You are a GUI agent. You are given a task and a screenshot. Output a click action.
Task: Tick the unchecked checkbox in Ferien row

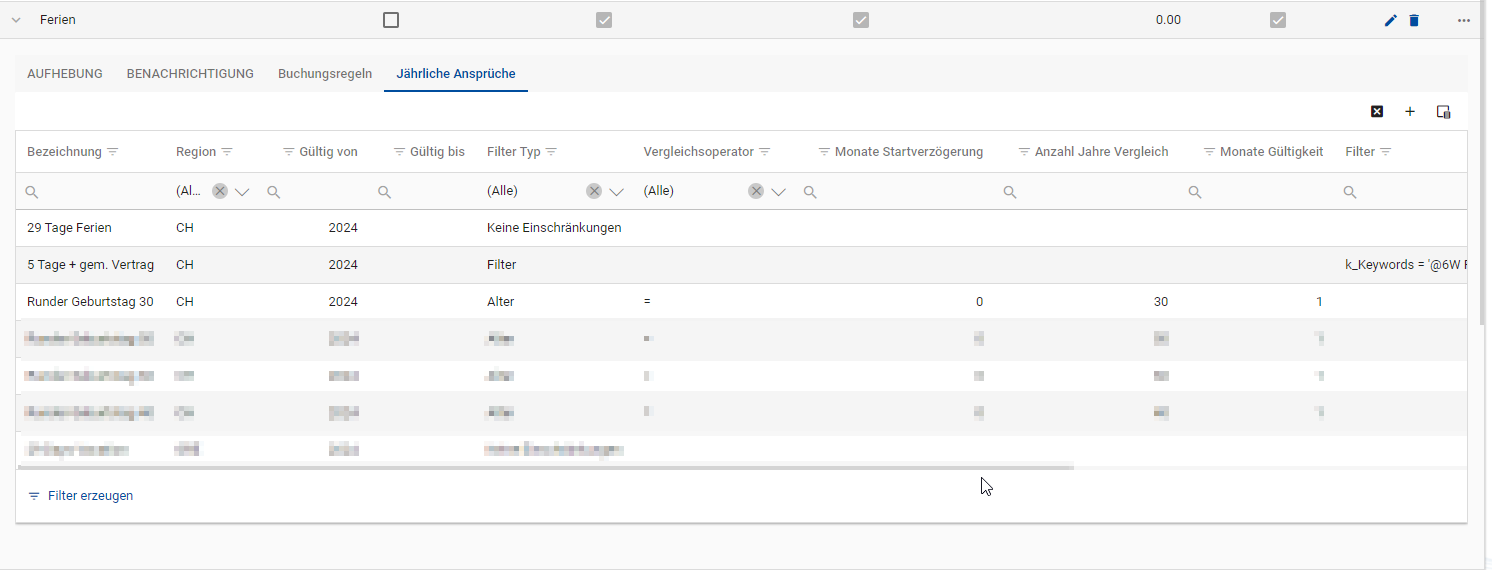391,20
